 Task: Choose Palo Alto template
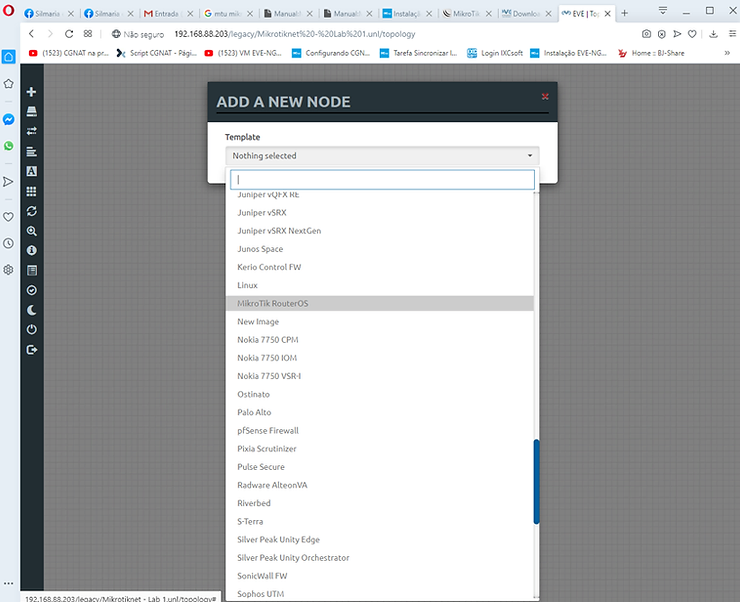coord(380,412)
